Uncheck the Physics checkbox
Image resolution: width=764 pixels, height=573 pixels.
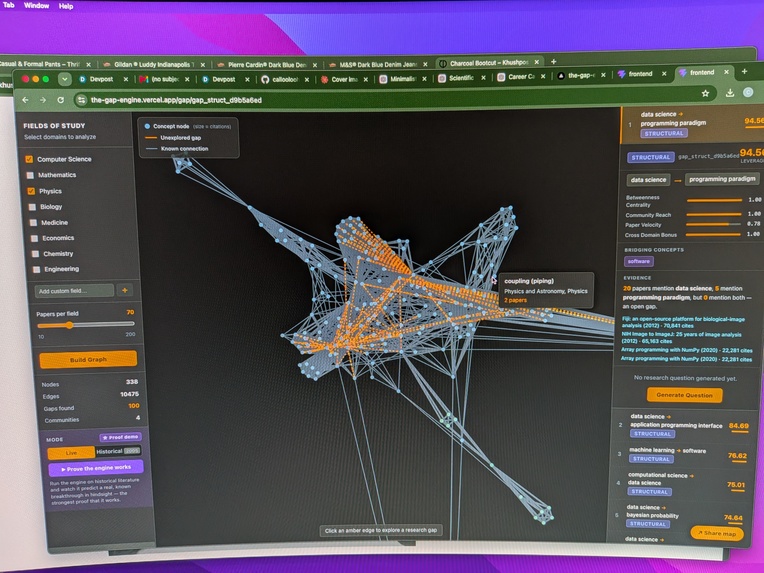31,191
